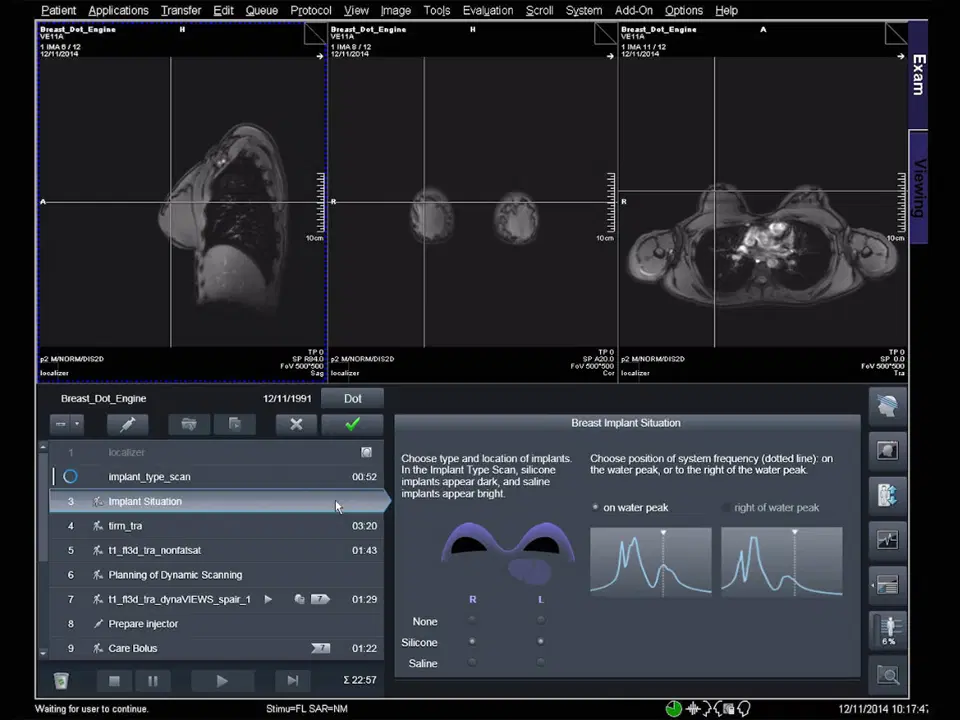This screenshot has height=720, width=960.
Task: Click the trash bin delete icon
Action: point(61,681)
